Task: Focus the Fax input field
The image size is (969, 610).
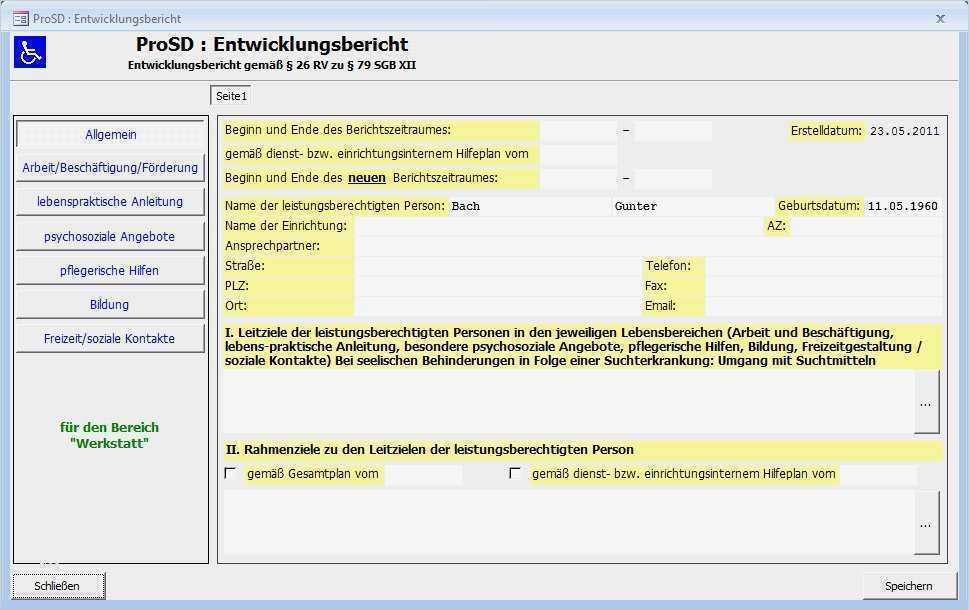Action: [x=824, y=286]
